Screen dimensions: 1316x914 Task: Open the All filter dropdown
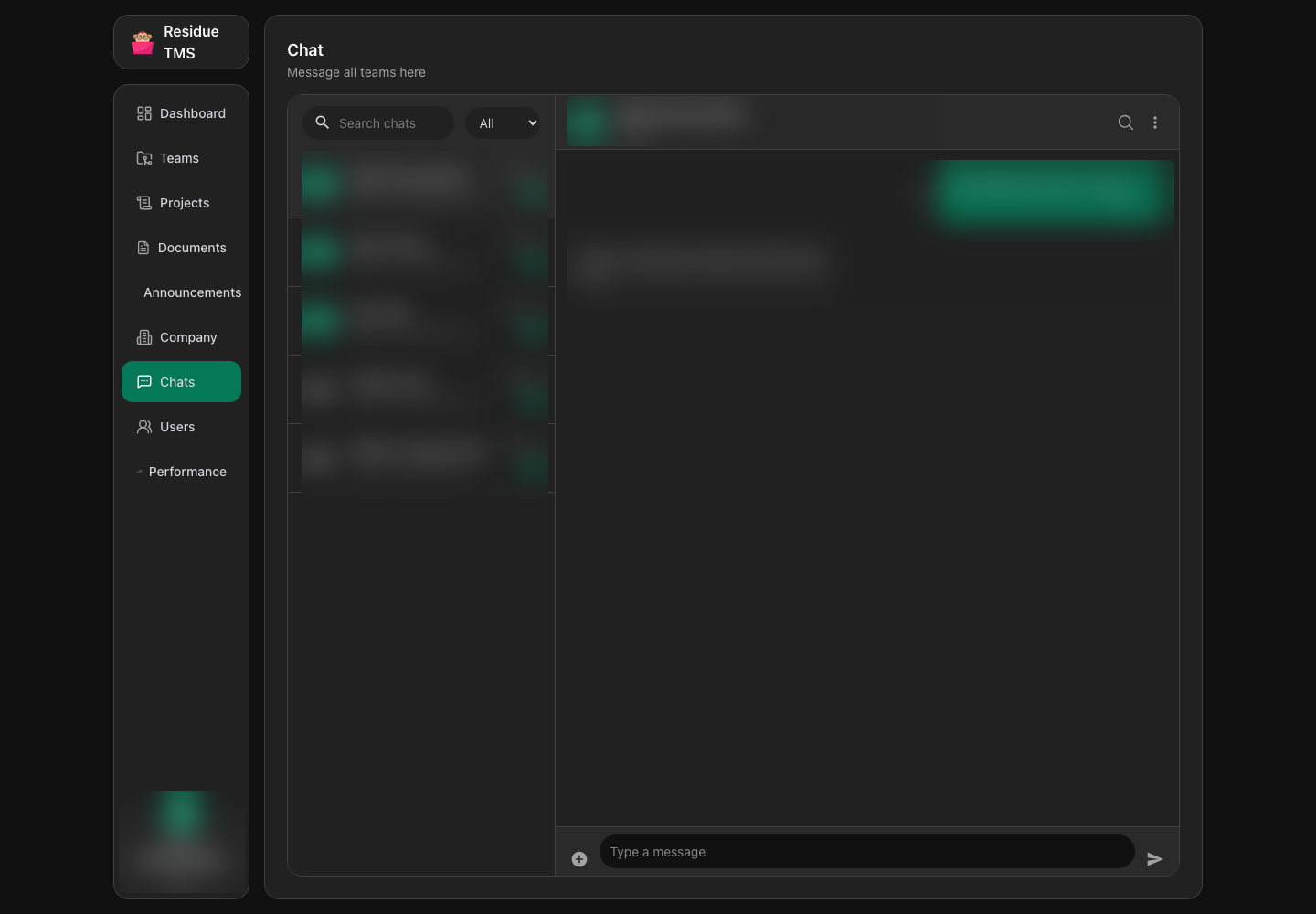tap(503, 123)
